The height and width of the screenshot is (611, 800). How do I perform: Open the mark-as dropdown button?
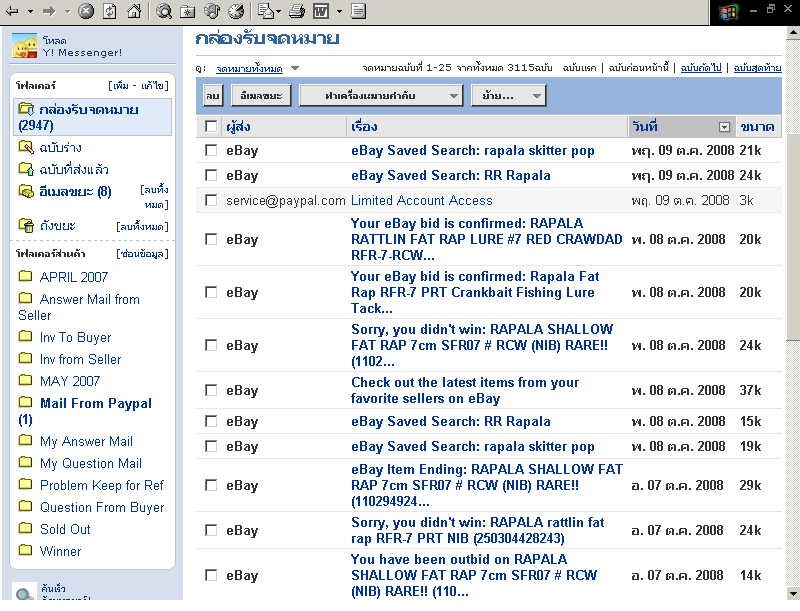(381, 95)
